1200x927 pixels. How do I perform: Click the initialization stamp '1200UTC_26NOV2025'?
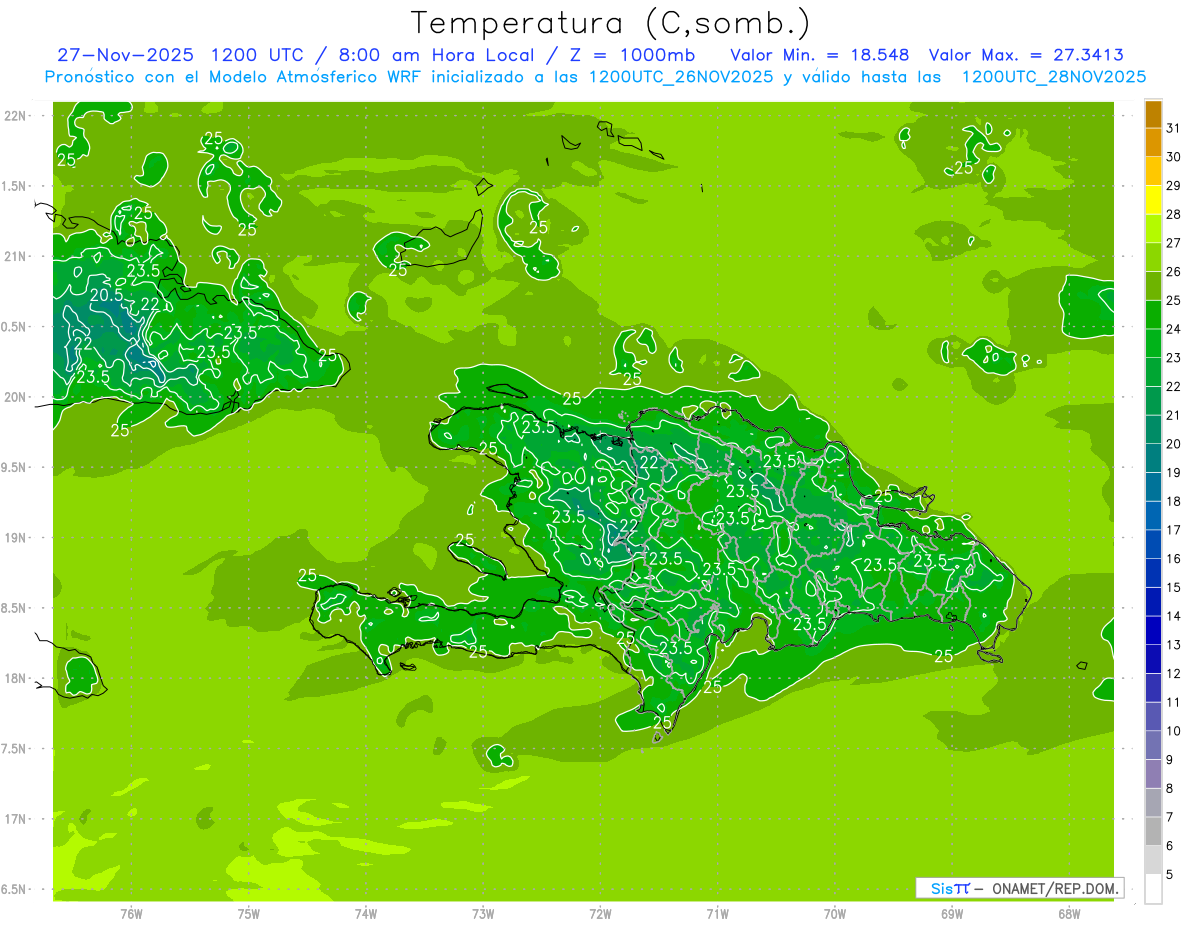click(x=680, y=76)
